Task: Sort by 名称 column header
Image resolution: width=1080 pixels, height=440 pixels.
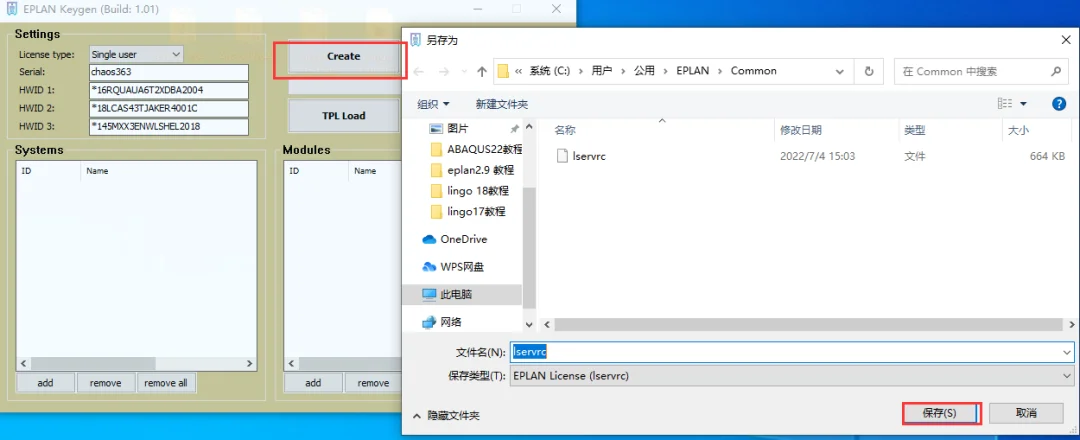Action: (565, 130)
